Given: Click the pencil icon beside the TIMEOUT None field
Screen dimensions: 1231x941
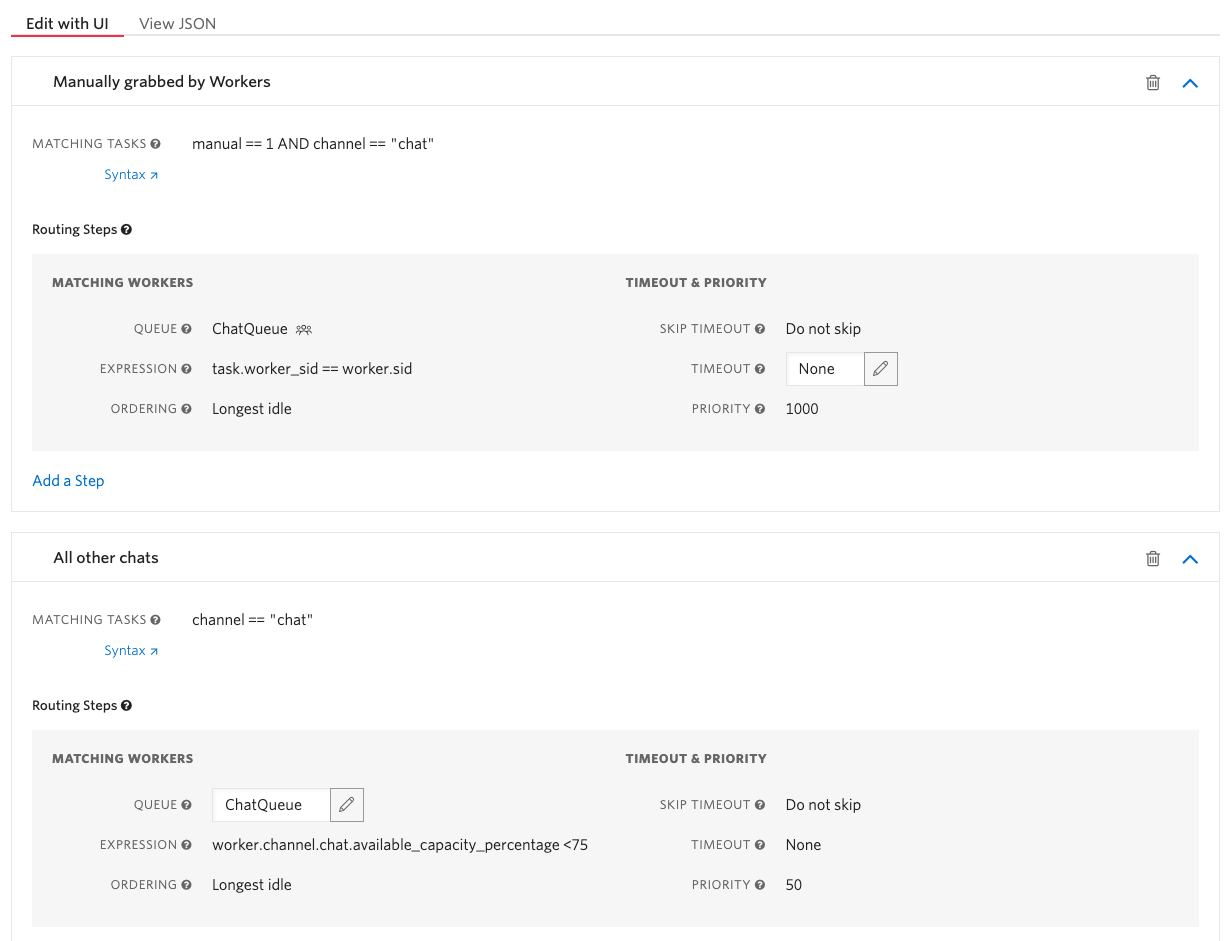Looking at the screenshot, I should point(880,369).
